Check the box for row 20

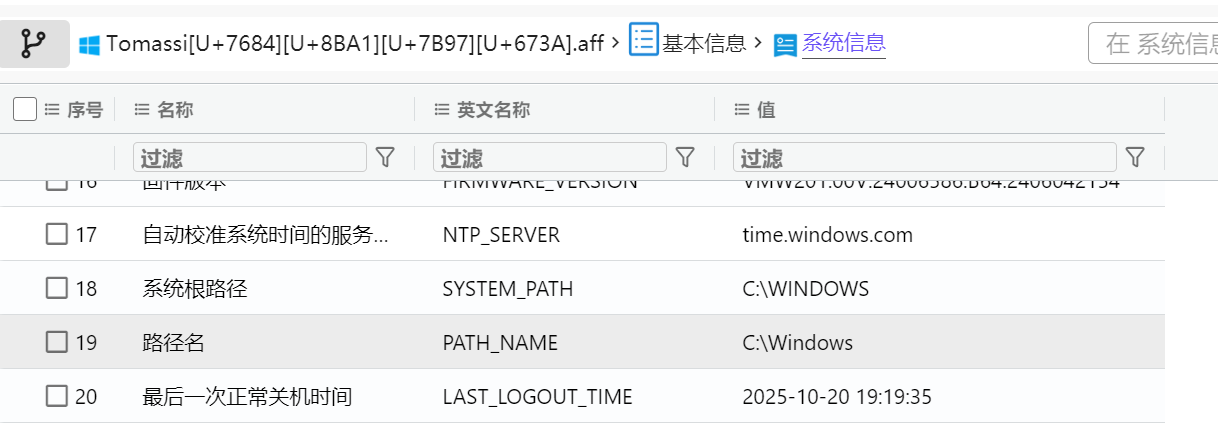(57, 396)
